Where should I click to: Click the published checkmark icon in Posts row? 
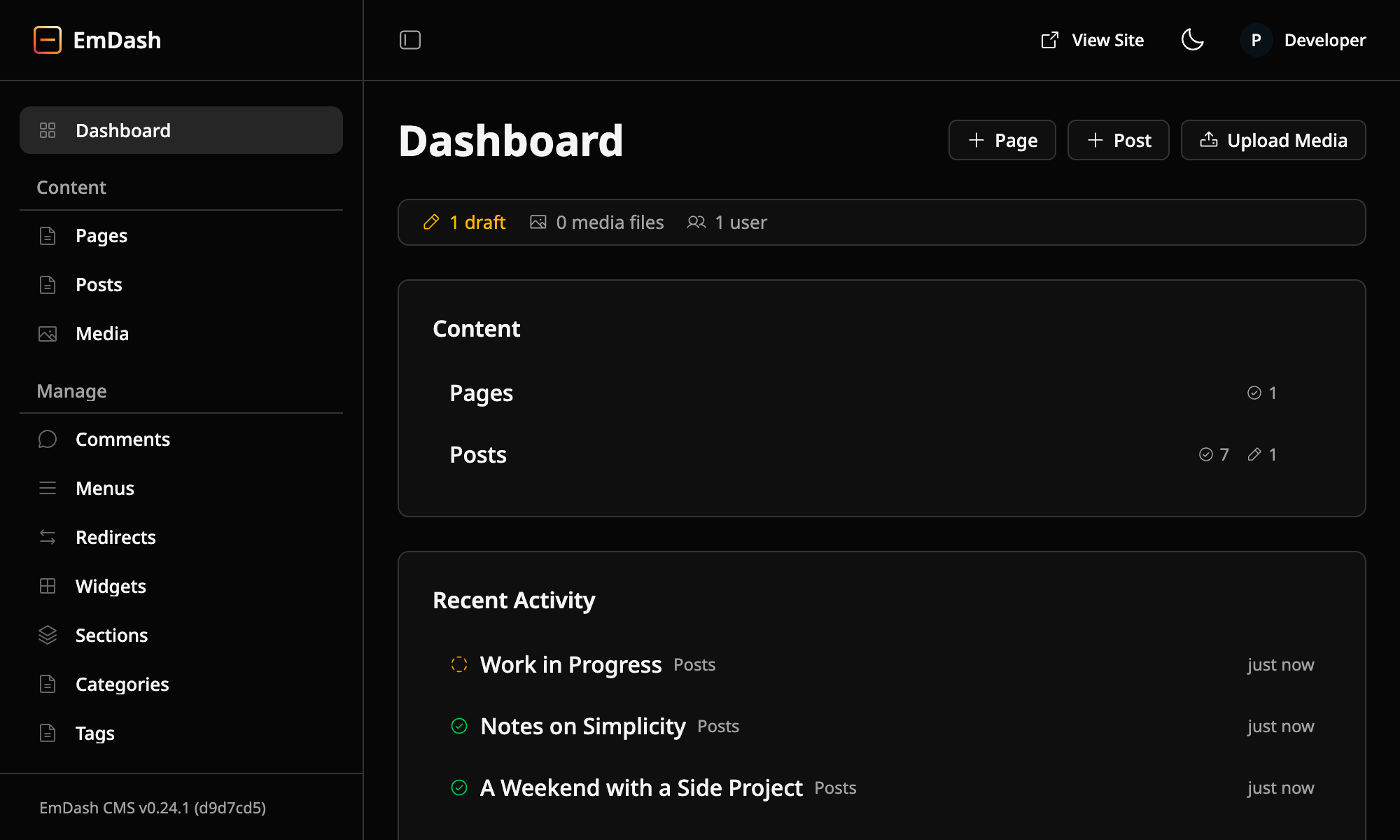1205,454
